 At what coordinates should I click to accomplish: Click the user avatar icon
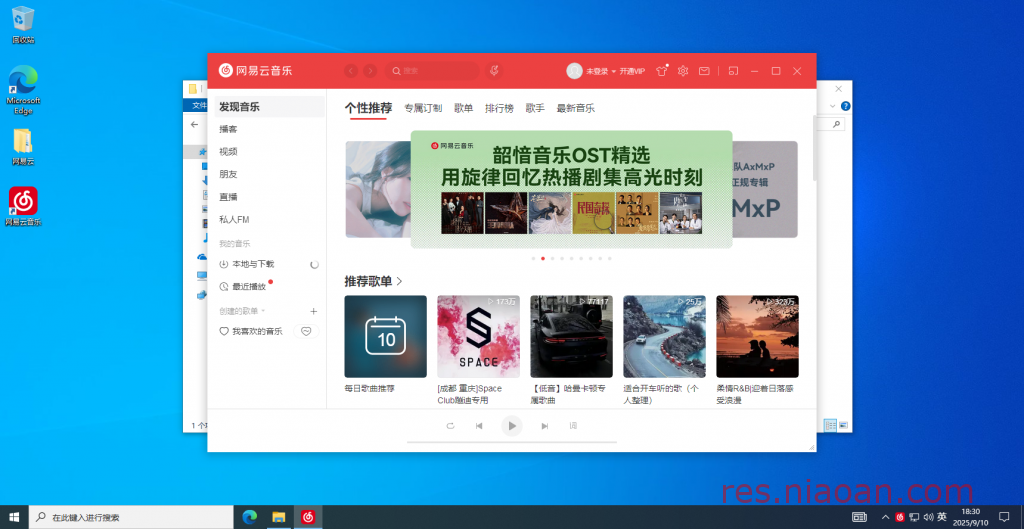[x=575, y=71]
